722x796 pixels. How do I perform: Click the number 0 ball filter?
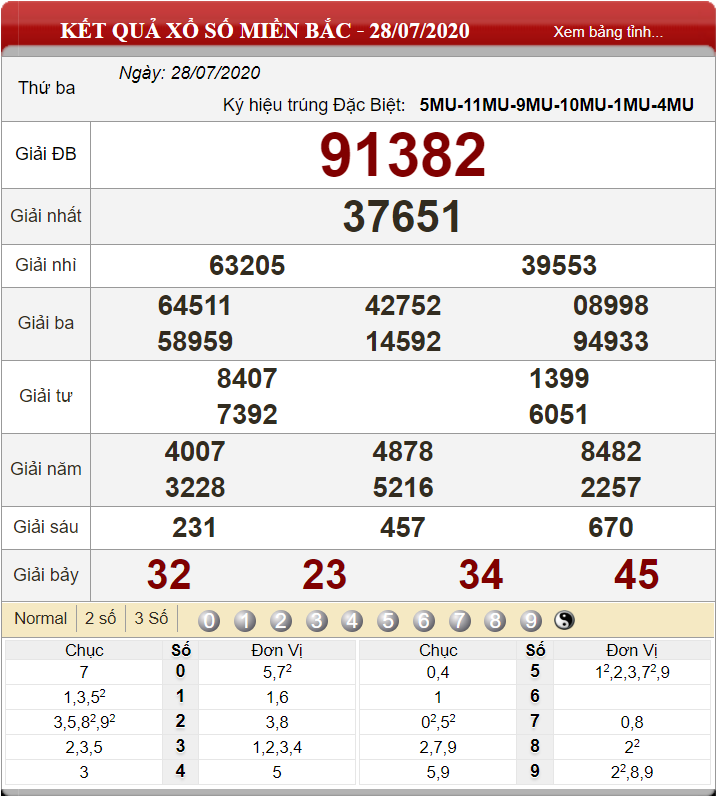(209, 620)
